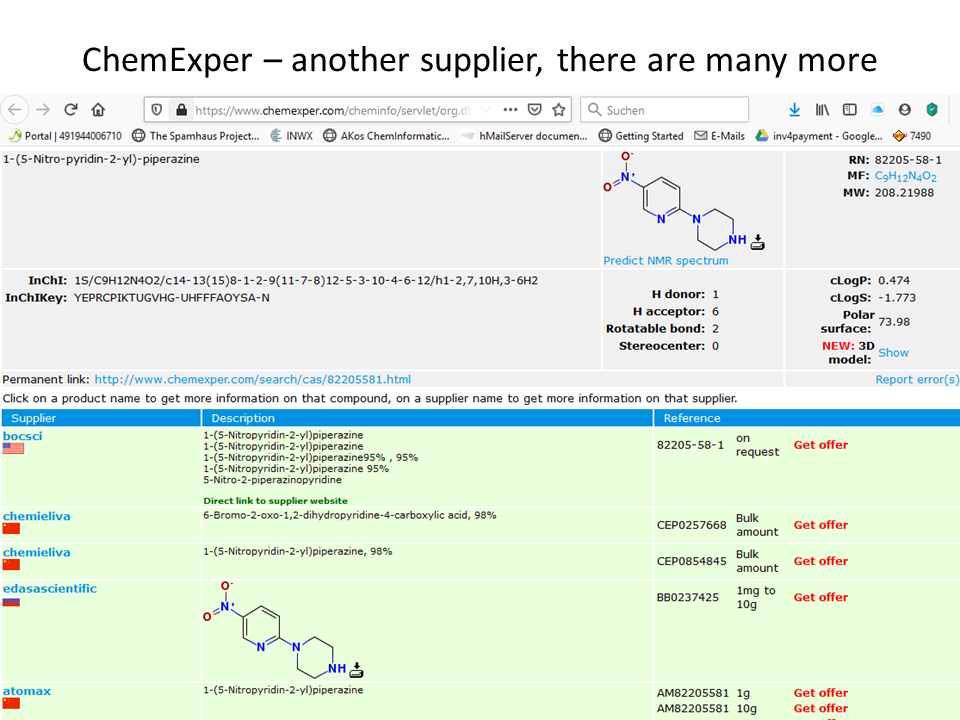Open the INWX bookmark
This screenshot has width=960, height=720.
291,136
